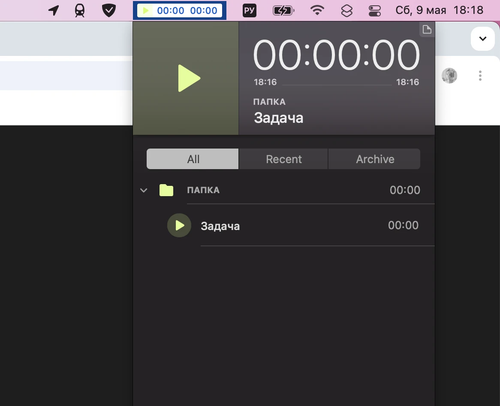Click the Задача title in the timer header
Viewport: 500px width, 406px height.
pyautogui.click(x=279, y=118)
